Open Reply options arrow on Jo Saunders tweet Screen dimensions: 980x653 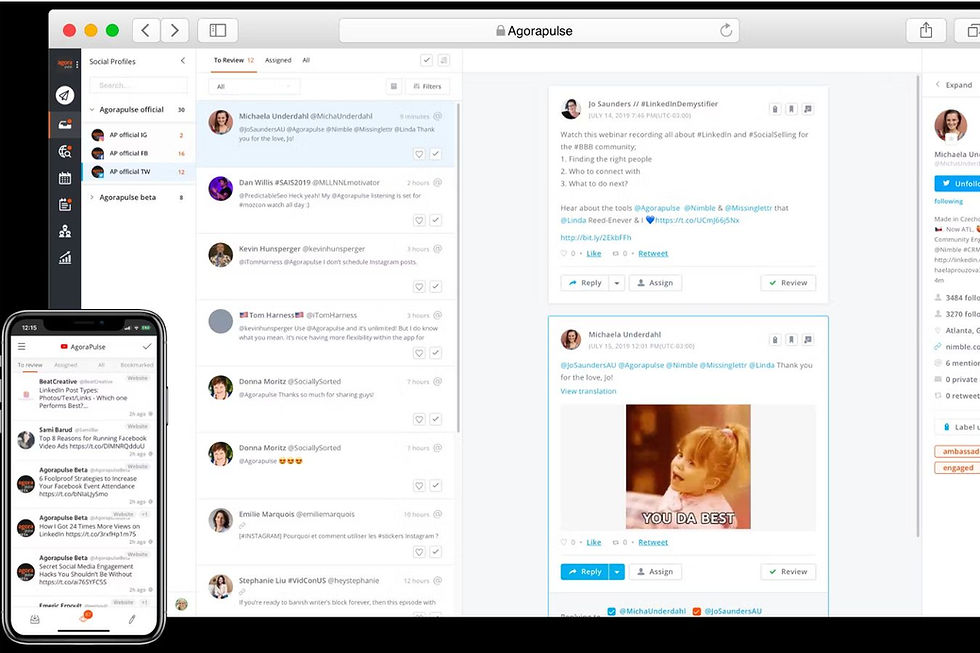tap(617, 283)
